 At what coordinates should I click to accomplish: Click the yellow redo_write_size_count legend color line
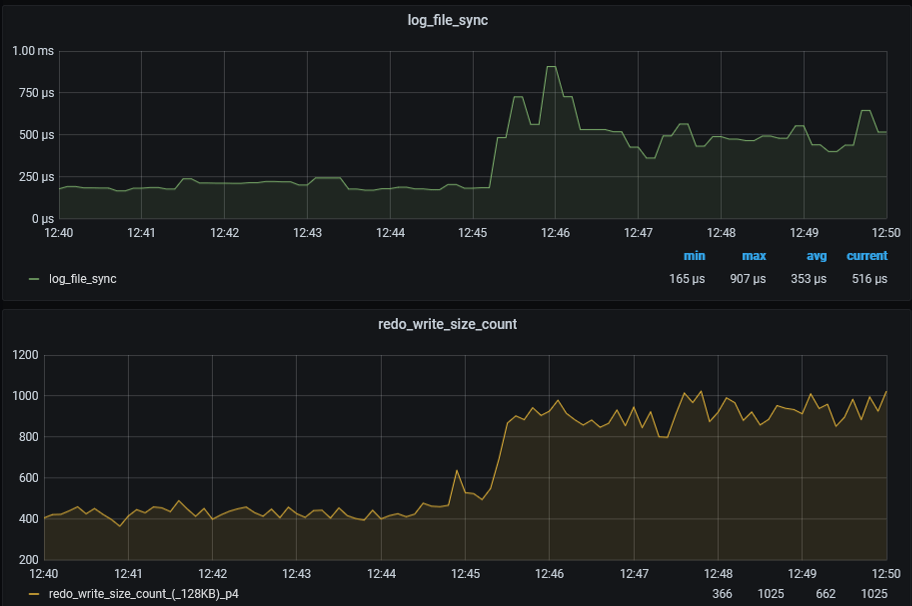[35, 594]
